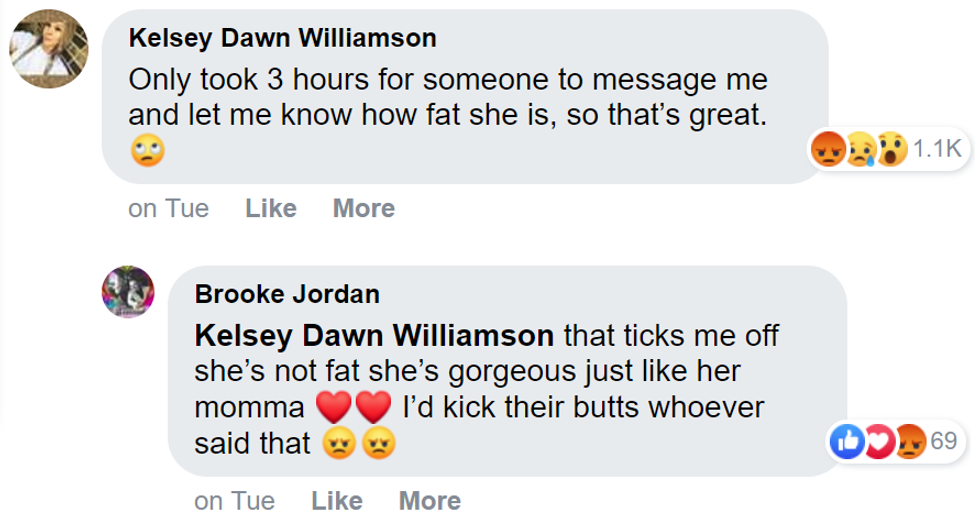
Task: Open More options under Brooke Jordan's reply
Action: (x=429, y=500)
